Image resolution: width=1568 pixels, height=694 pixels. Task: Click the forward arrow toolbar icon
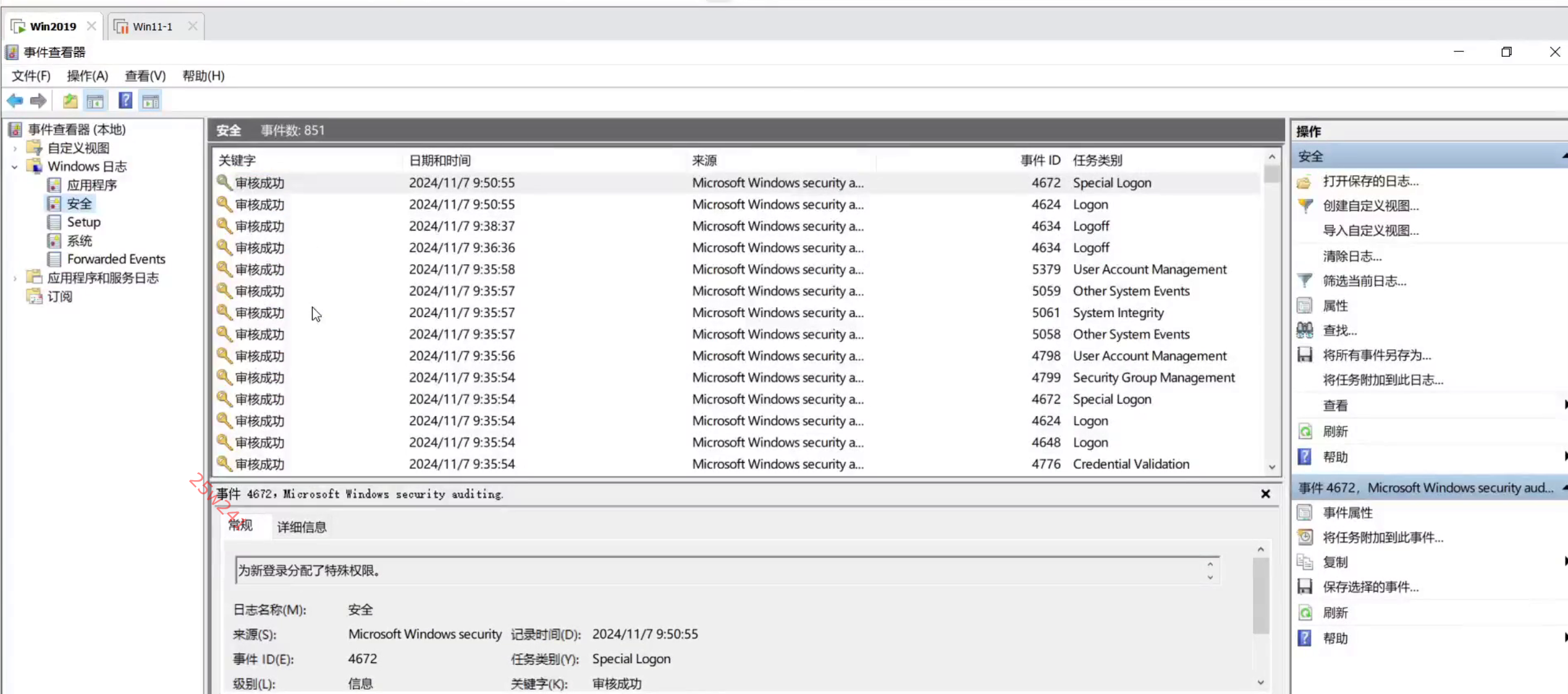(38, 101)
